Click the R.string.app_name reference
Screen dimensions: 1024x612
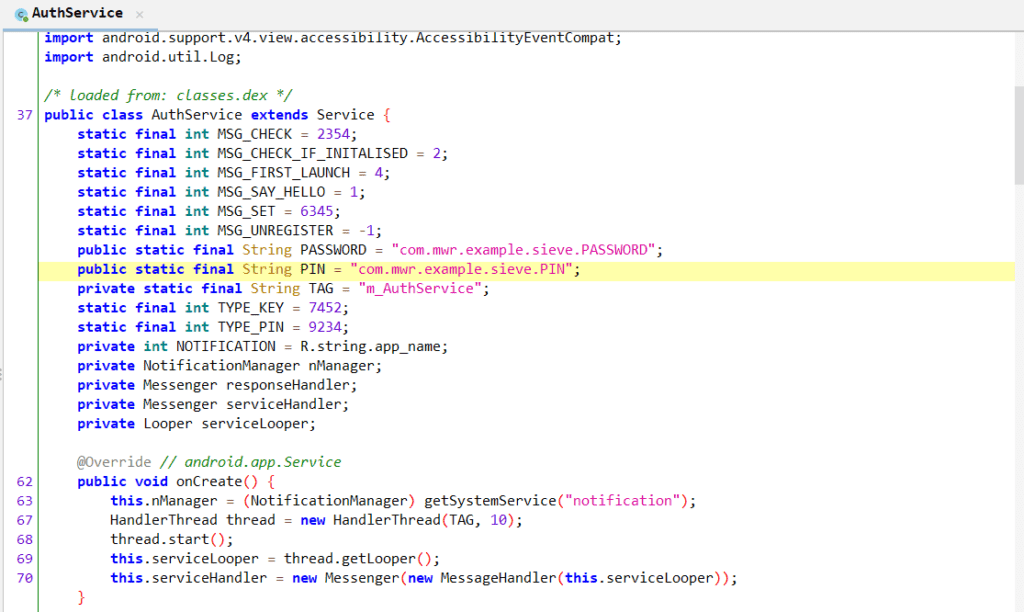[370, 347]
